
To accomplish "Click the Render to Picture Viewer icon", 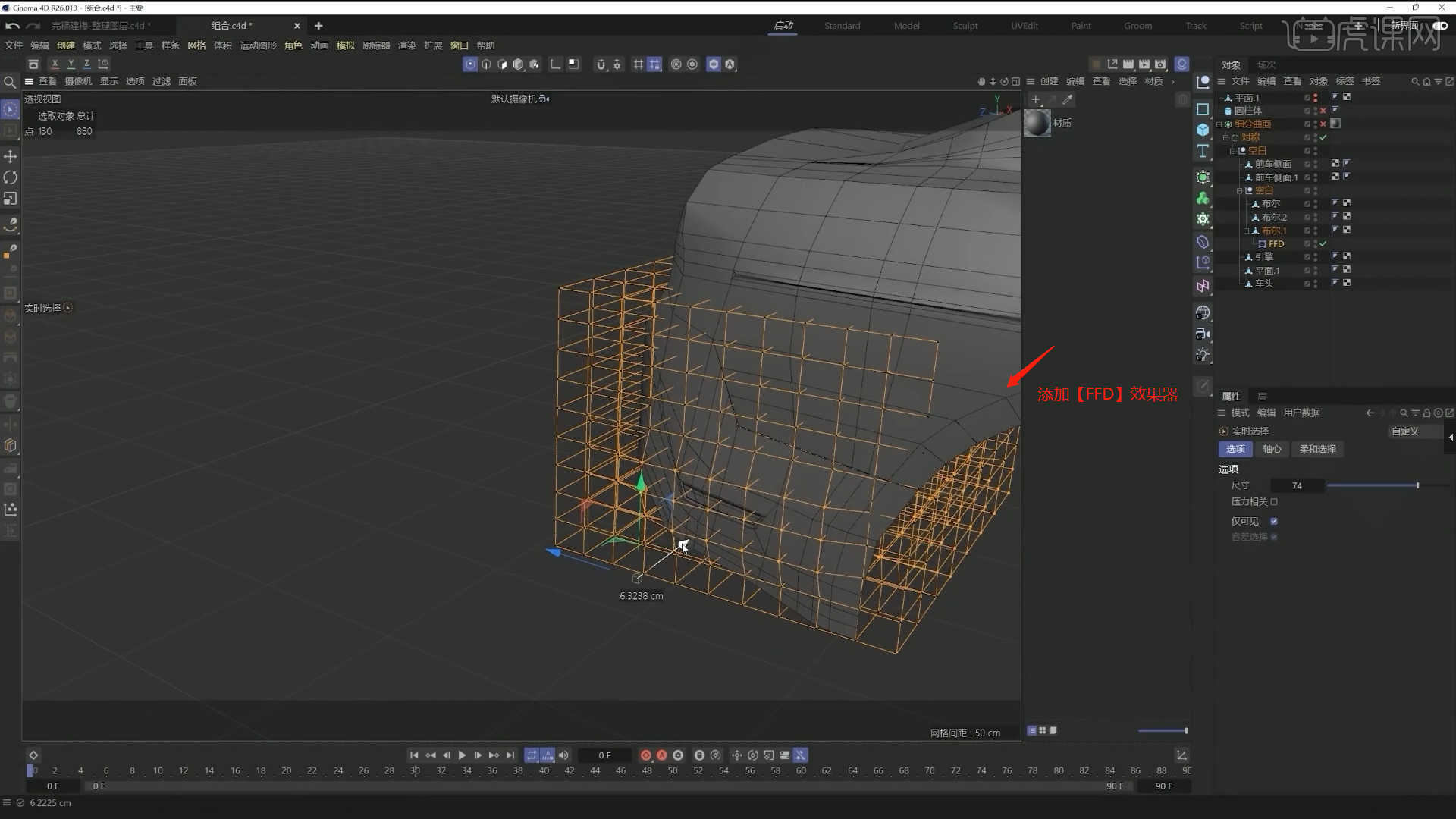I will 1144,64.
